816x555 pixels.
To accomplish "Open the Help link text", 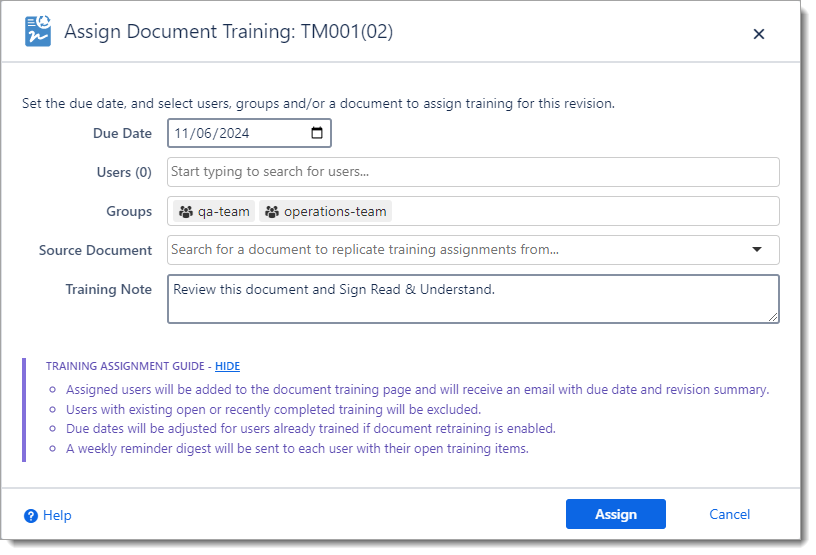I will tap(57, 516).
